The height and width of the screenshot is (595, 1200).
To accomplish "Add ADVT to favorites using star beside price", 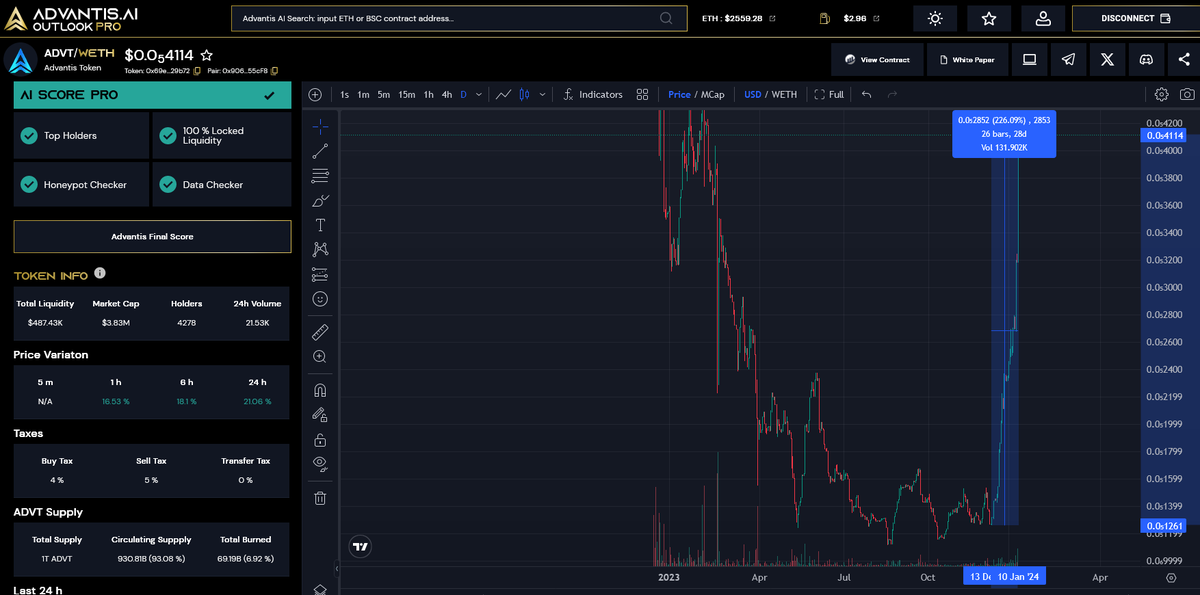I will pos(206,56).
